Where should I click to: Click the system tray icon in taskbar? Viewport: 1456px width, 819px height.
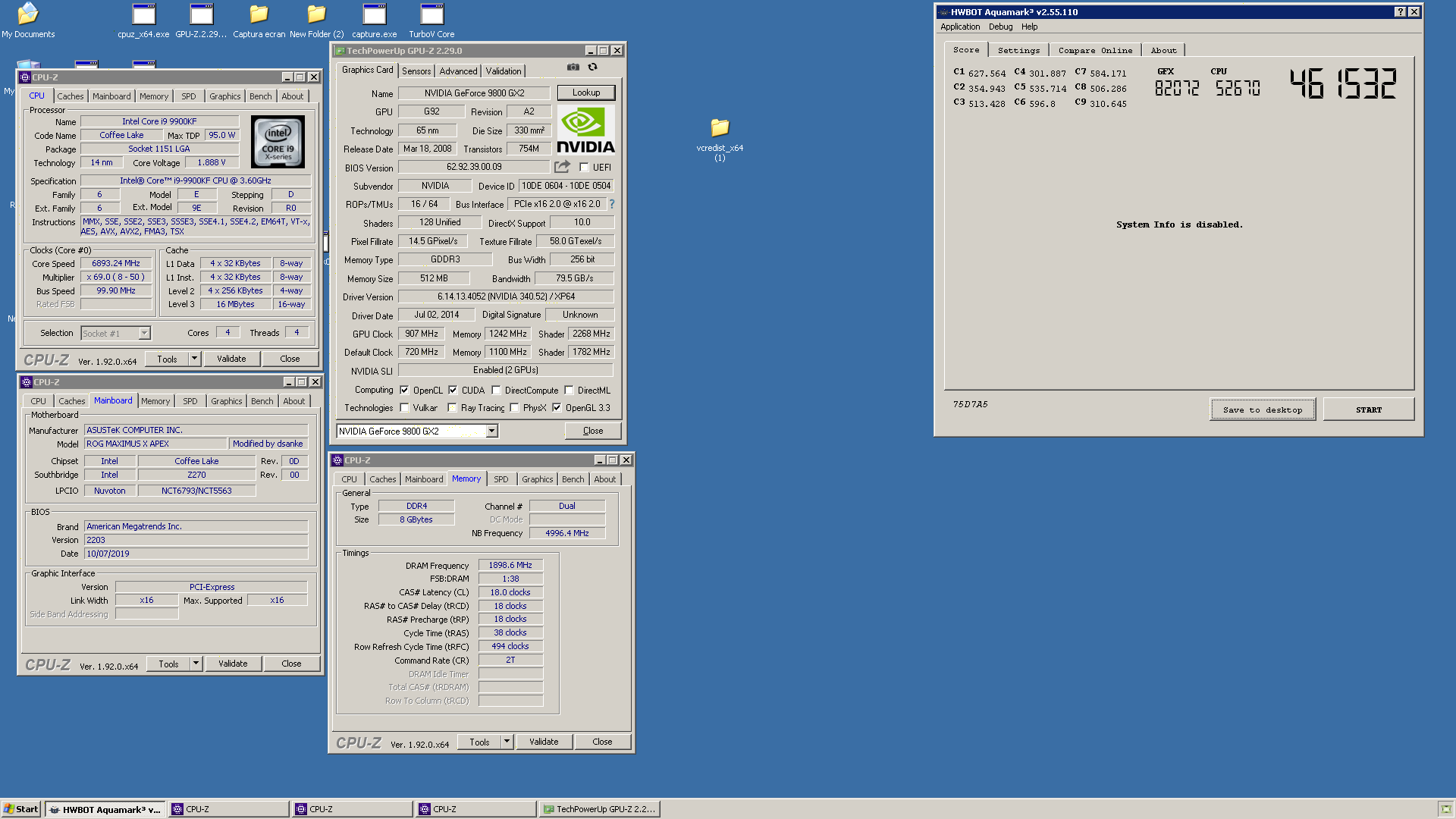tap(1445, 809)
